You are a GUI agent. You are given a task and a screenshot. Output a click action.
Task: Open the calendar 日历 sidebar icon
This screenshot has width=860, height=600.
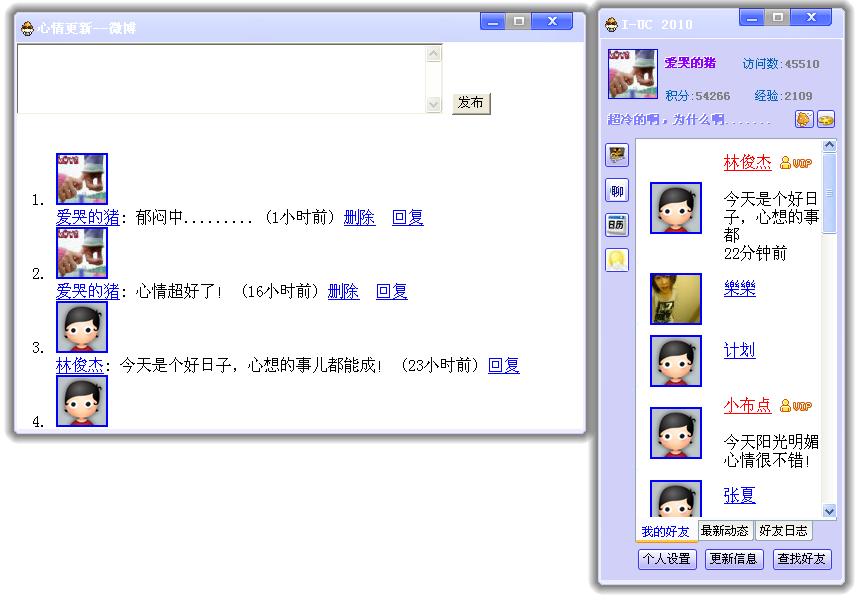coord(617,225)
